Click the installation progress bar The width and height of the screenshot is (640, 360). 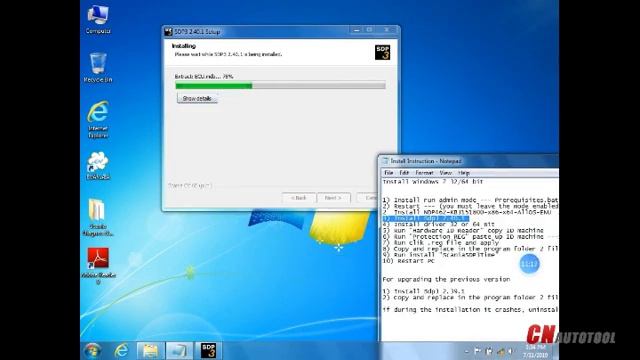pos(280,86)
